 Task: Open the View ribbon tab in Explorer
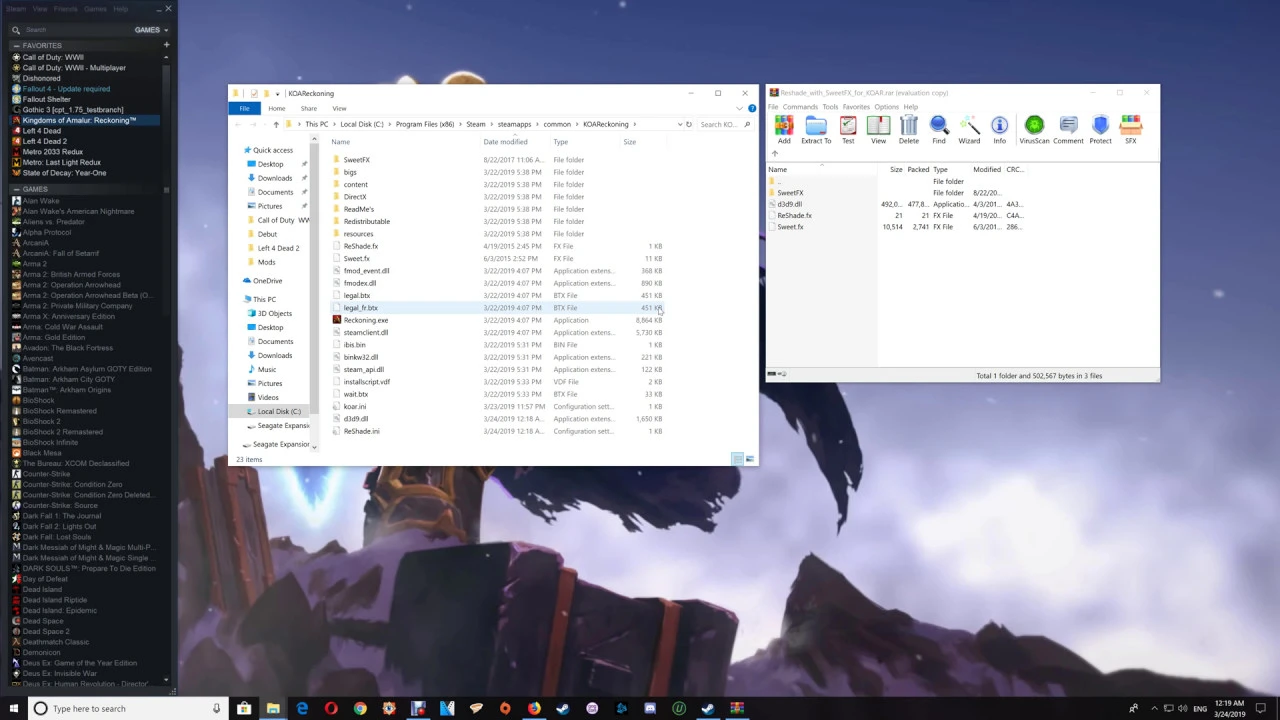339,108
